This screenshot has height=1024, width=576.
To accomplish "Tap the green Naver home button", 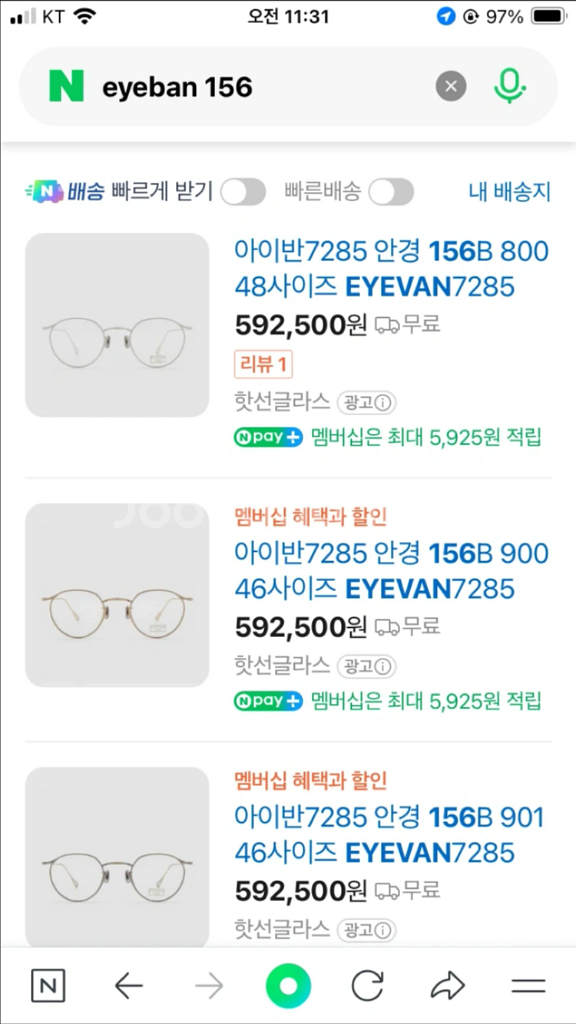I will [x=287, y=986].
